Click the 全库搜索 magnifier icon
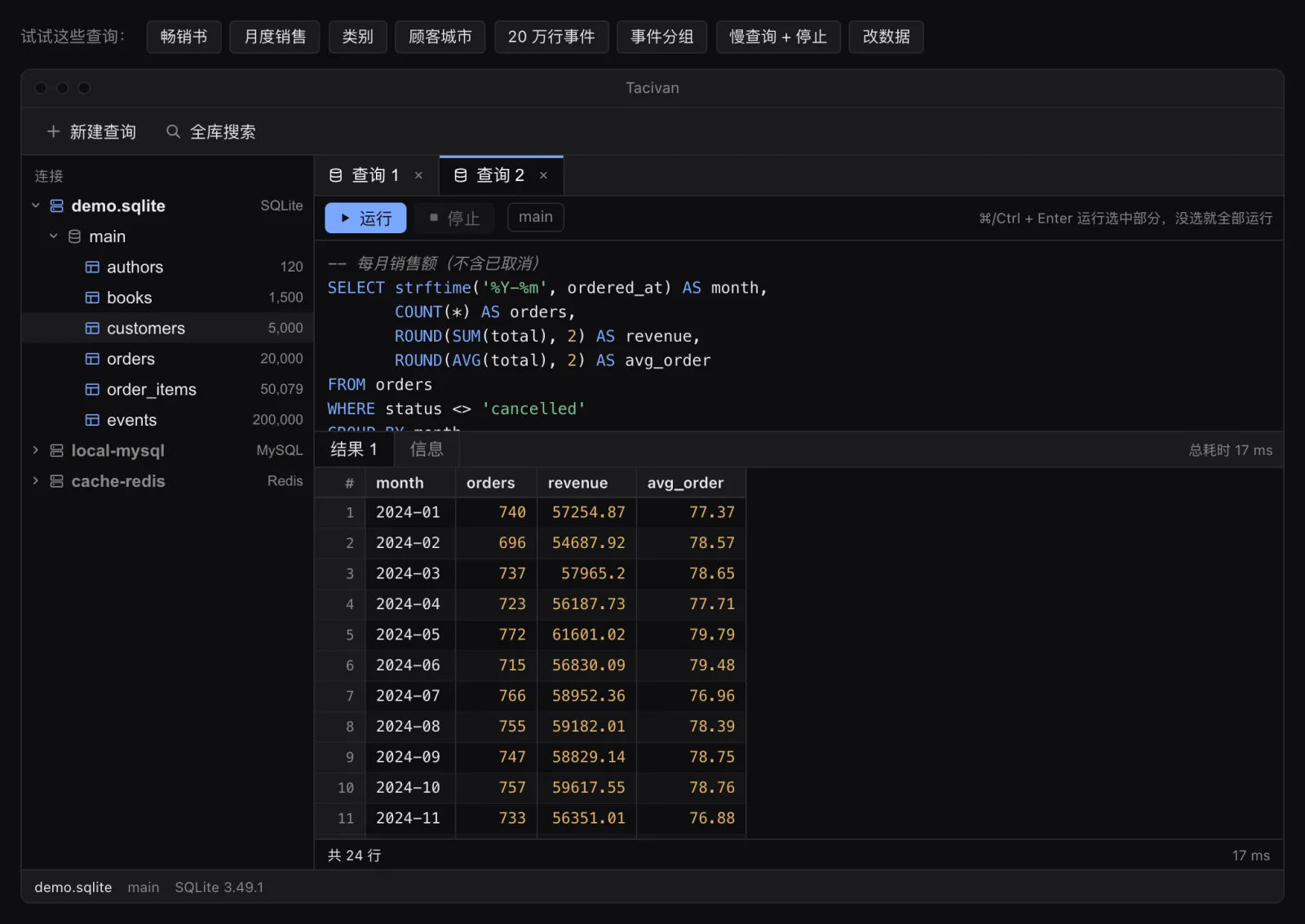The width and height of the screenshot is (1305, 924). pos(173,131)
